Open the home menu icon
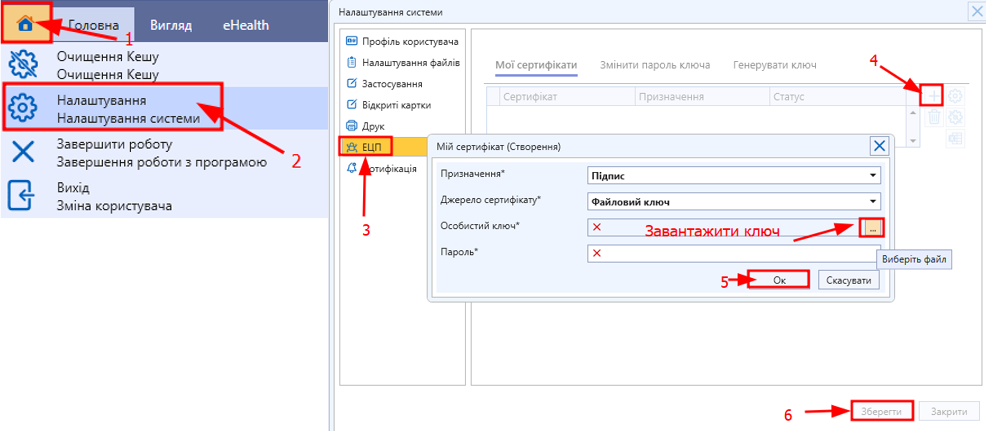The image size is (986, 432). [x=25, y=23]
